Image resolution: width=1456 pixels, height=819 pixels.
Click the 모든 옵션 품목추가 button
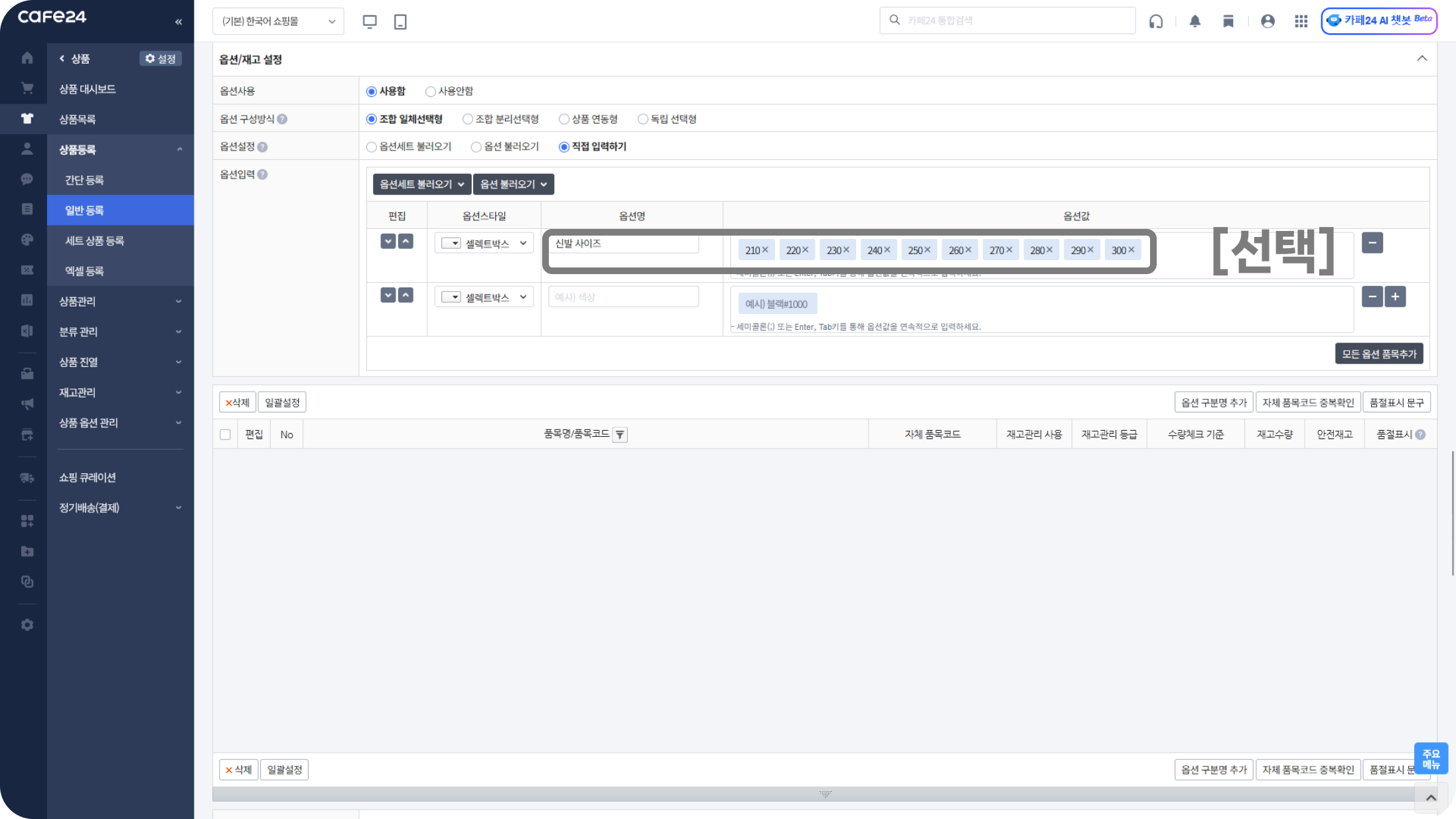1378,354
